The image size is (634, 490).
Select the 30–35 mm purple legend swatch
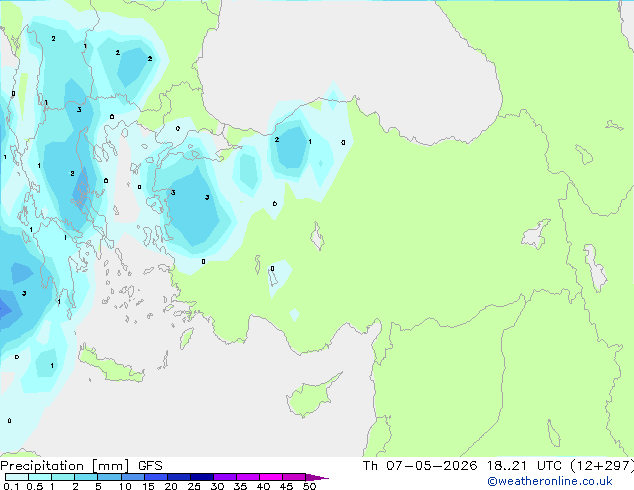pos(224,477)
